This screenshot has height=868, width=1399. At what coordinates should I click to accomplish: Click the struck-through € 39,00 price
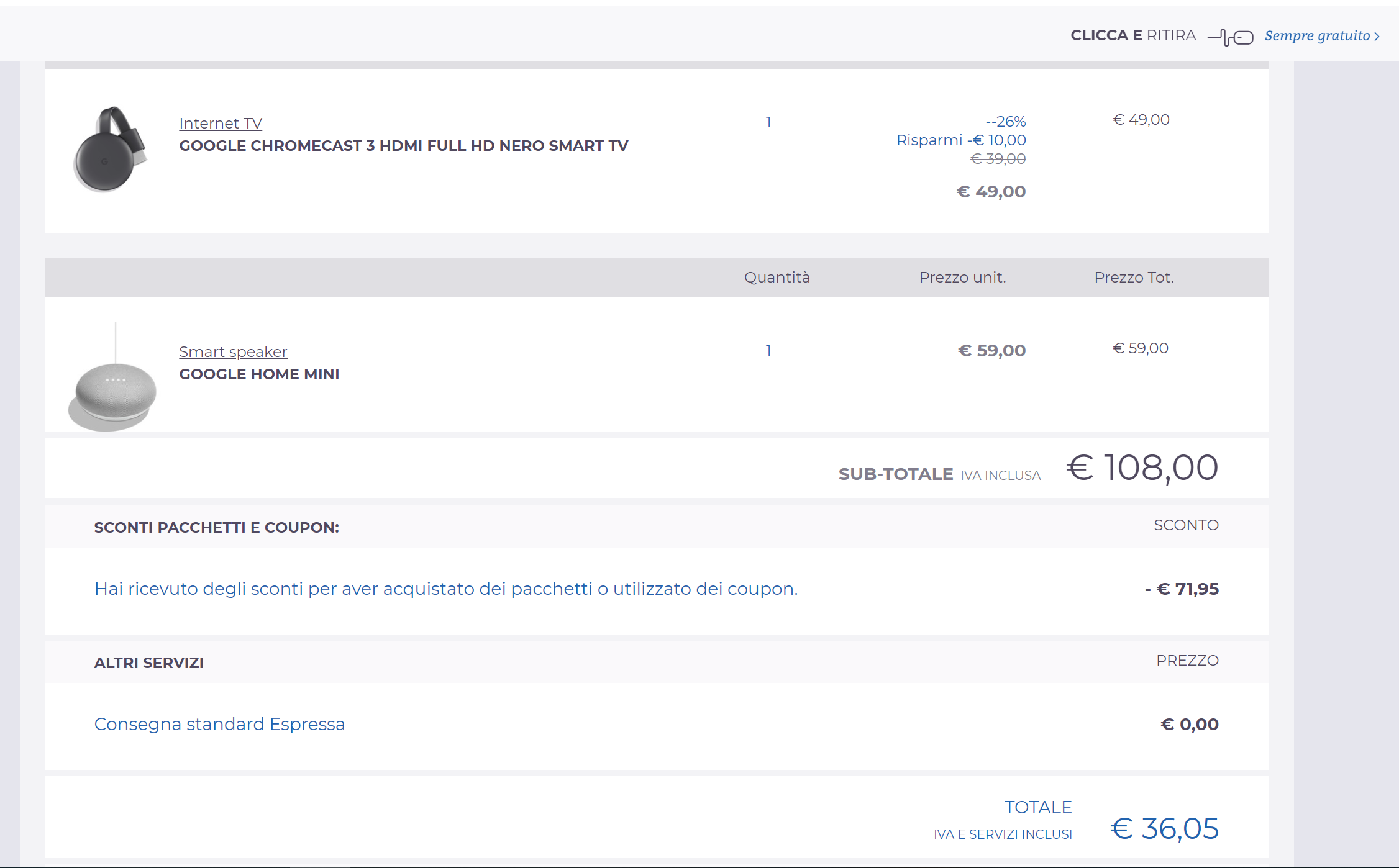coord(998,159)
